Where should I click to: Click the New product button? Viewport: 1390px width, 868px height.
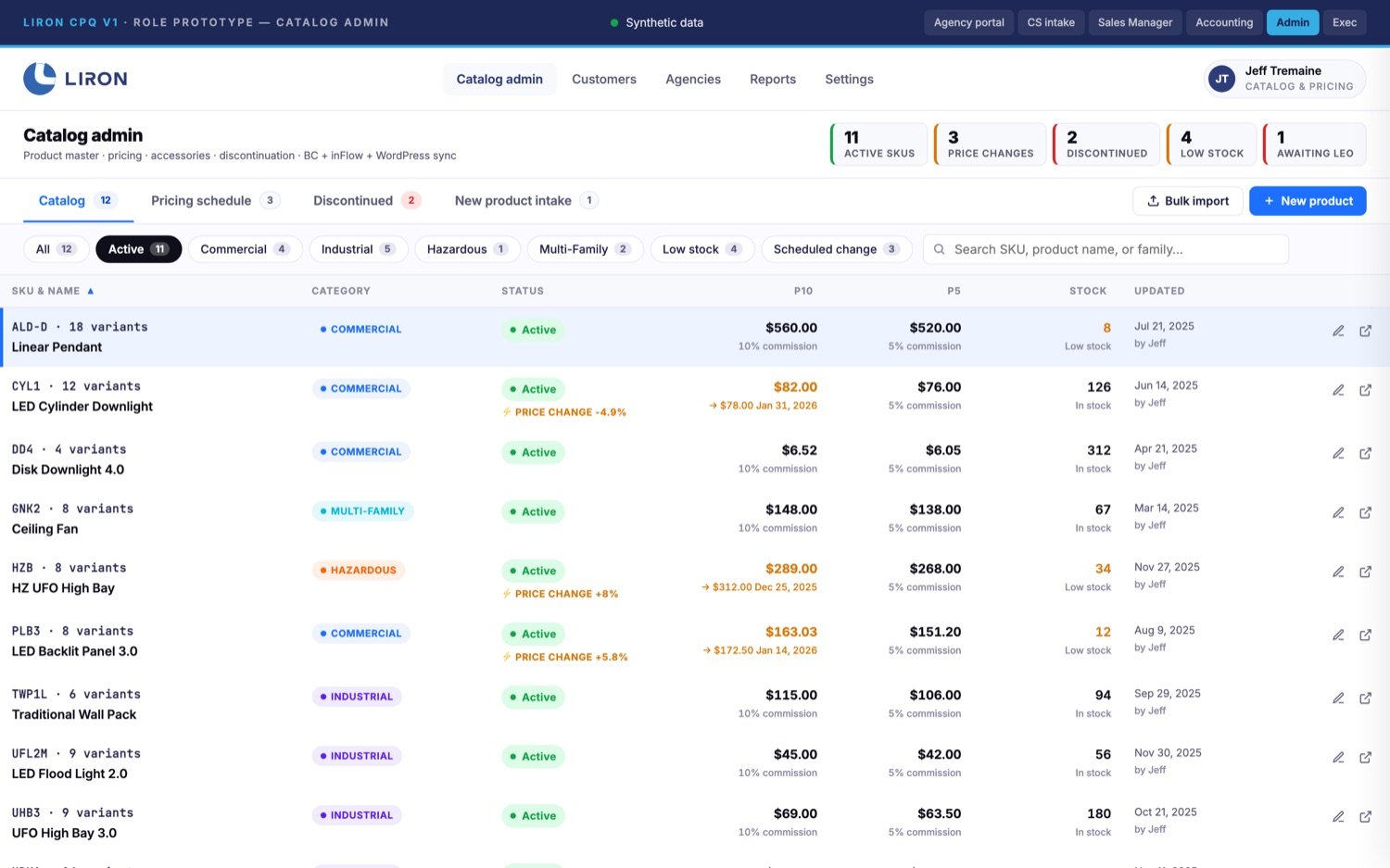(x=1308, y=201)
